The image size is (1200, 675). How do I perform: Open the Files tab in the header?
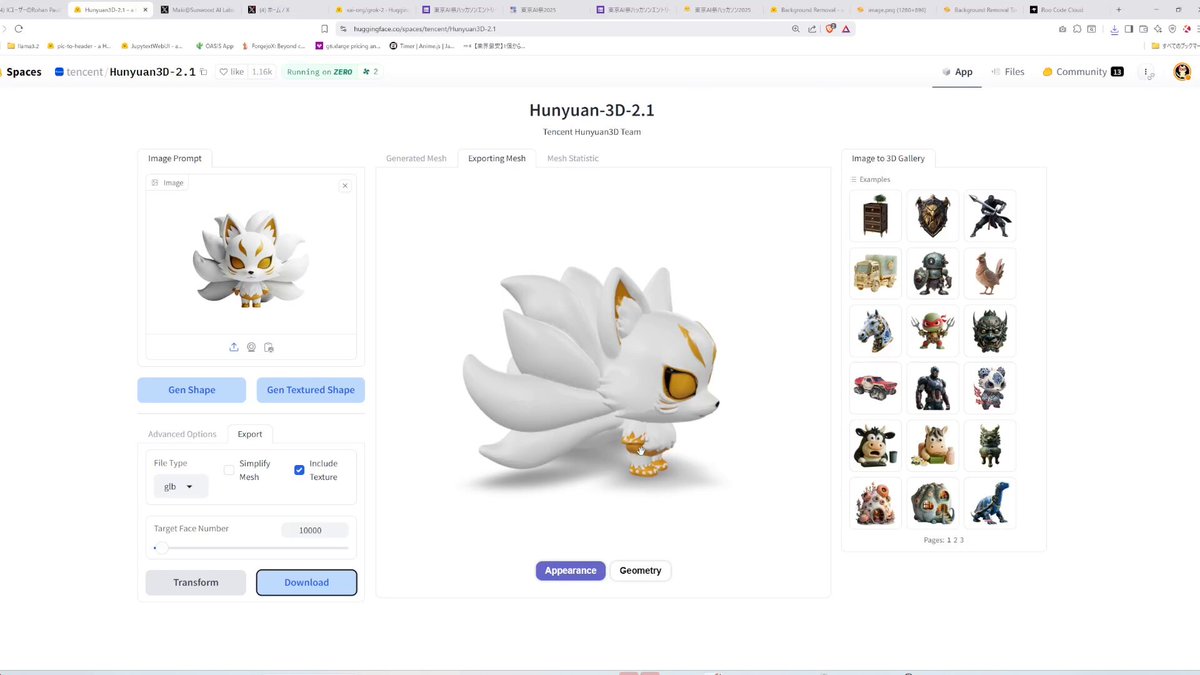pos(1008,72)
